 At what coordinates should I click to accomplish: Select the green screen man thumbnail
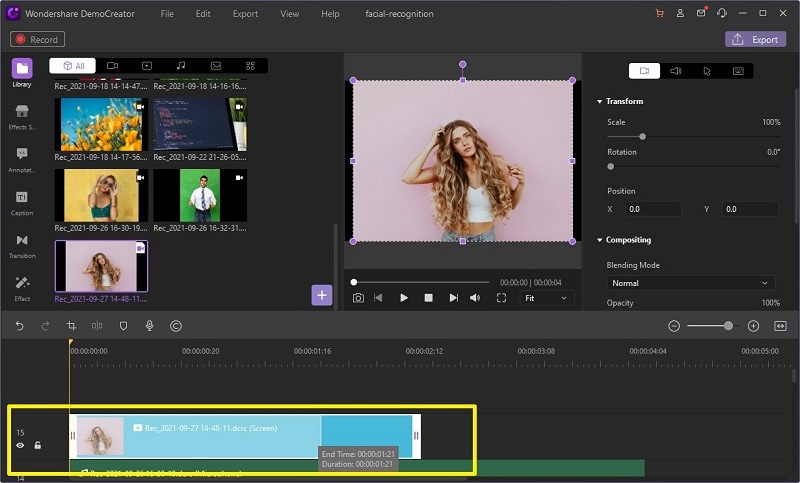click(x=199, y=194)
